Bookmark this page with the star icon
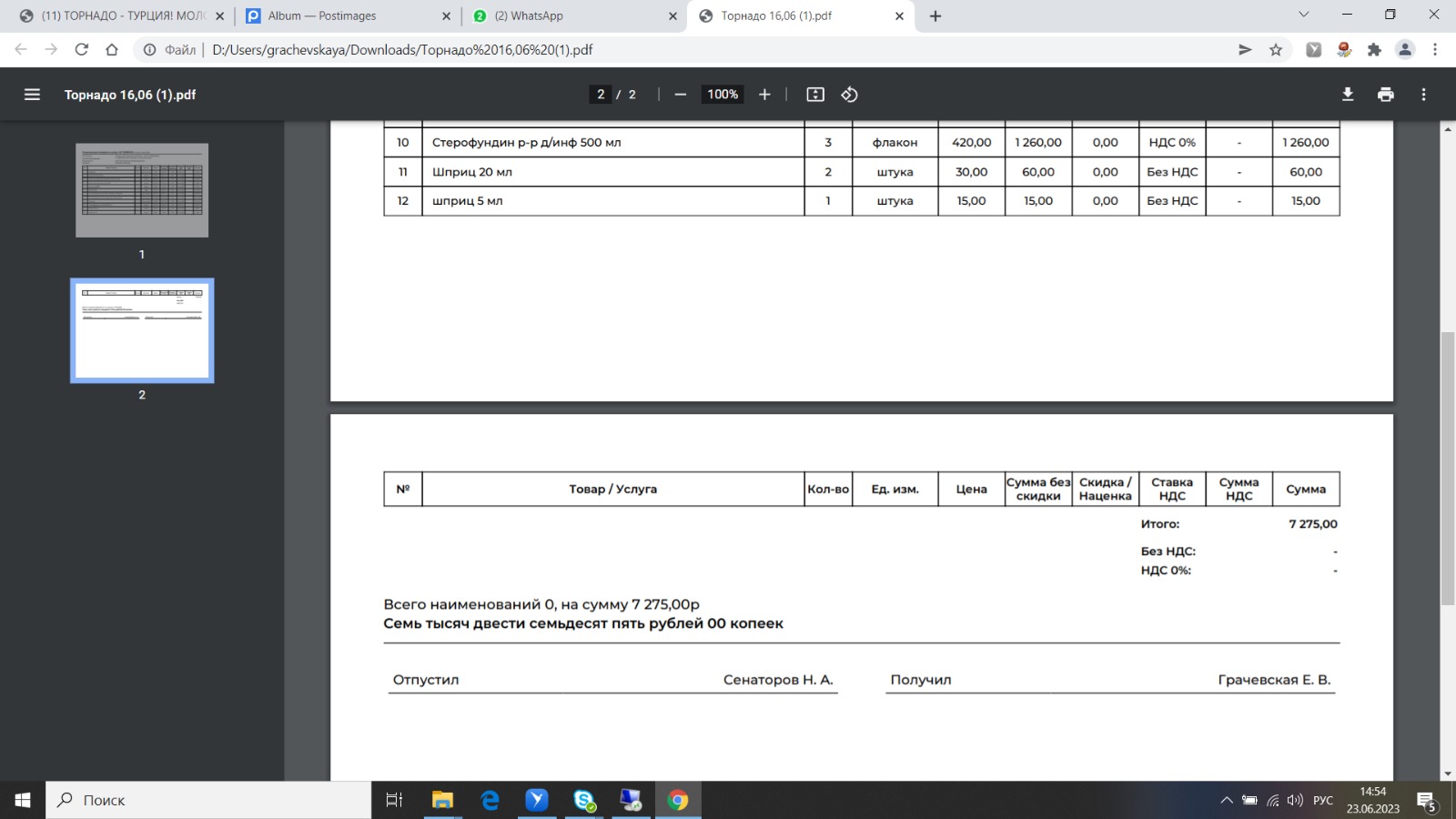 coord(1276,50)
